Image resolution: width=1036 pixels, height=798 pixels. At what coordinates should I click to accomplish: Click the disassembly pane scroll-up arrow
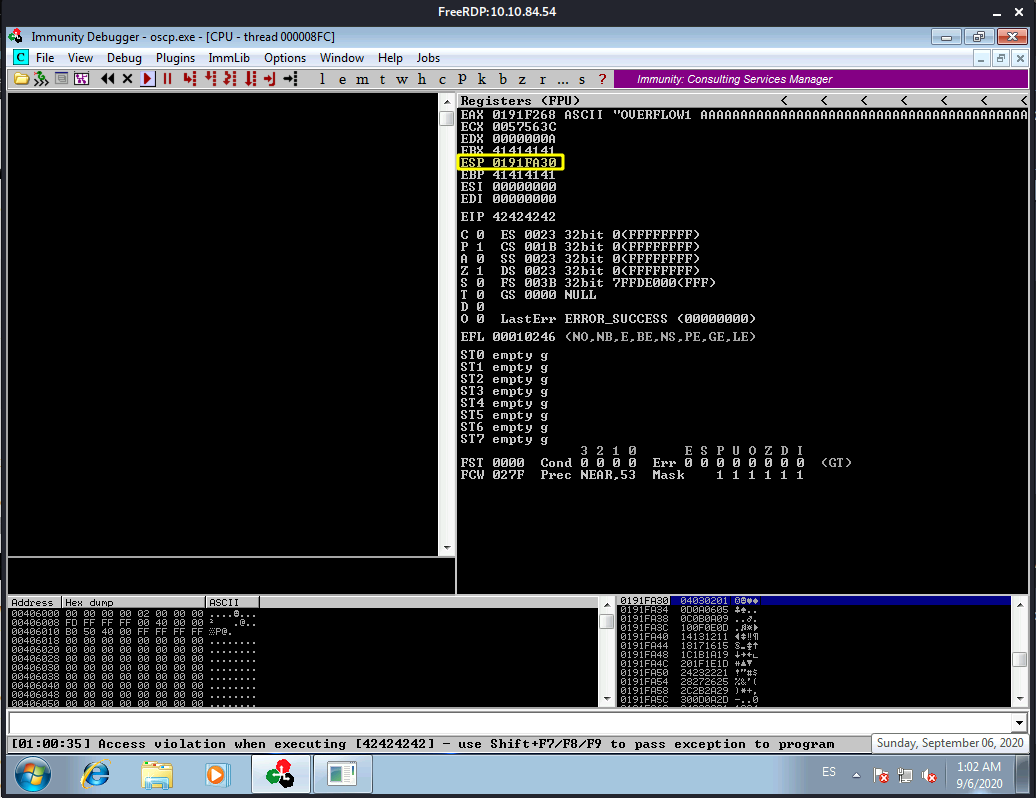[x=447, y=102]
